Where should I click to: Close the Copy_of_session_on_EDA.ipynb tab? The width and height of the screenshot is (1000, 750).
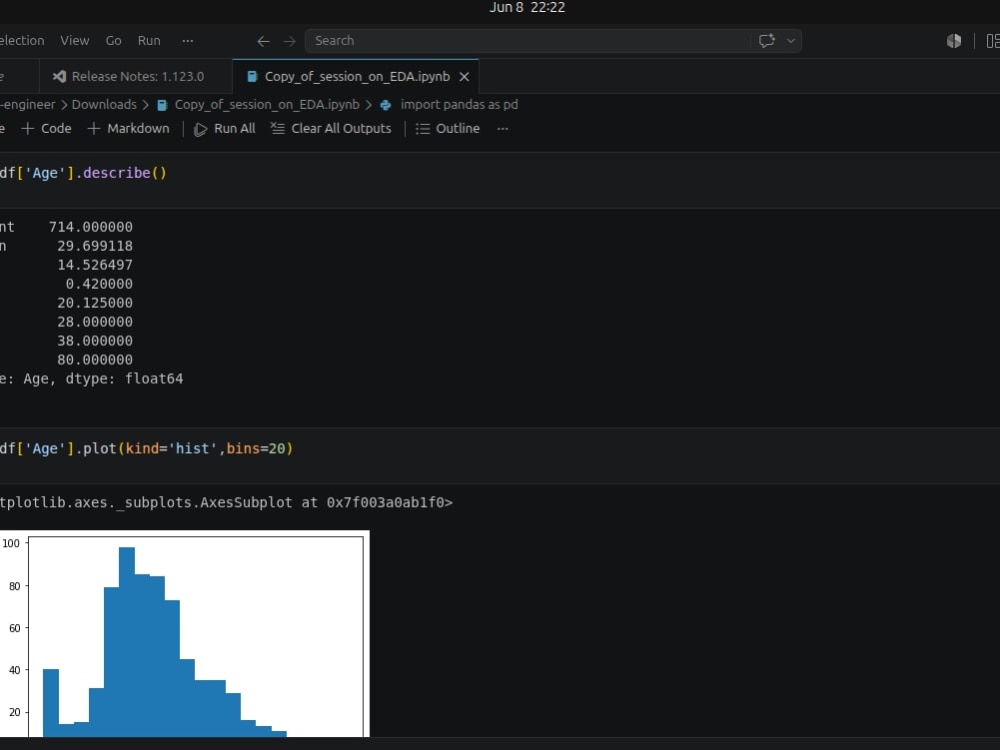[x=464, y=77]
